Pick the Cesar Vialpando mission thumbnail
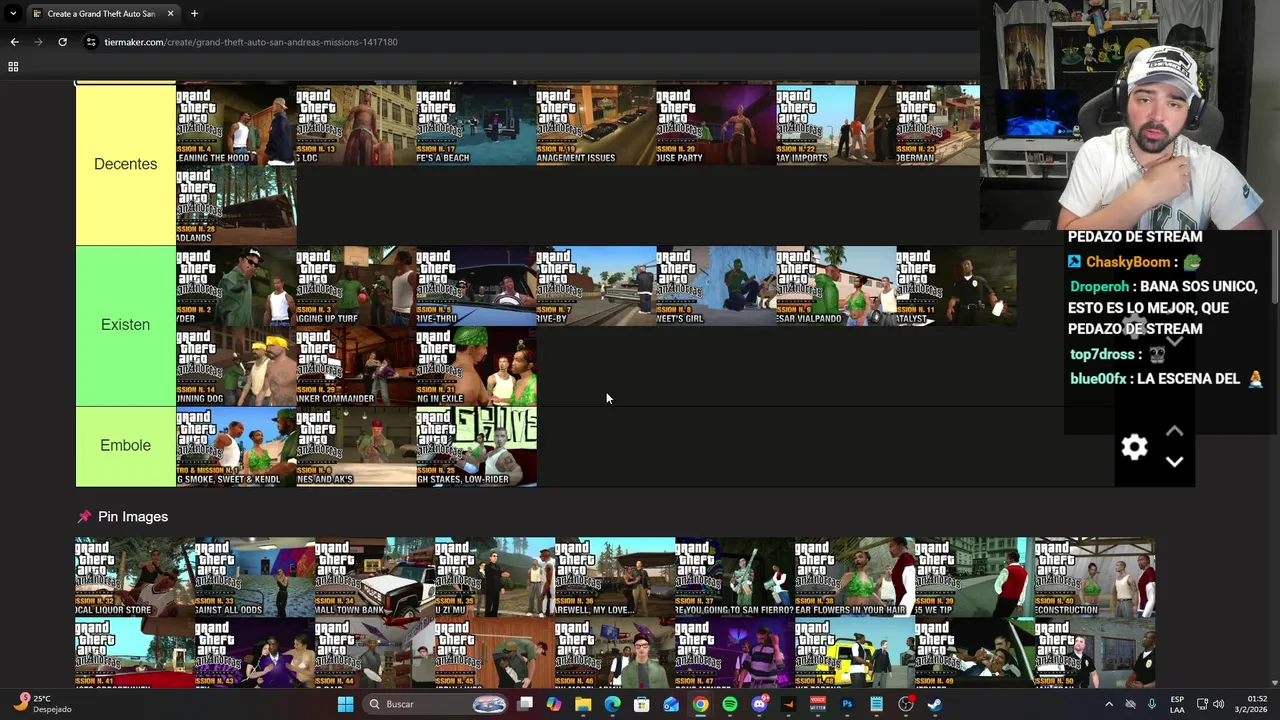 coord(836,286)
